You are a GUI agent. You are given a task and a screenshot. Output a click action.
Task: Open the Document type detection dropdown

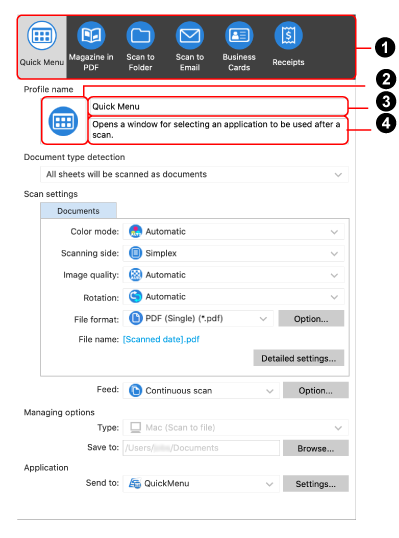pos(195,174)
